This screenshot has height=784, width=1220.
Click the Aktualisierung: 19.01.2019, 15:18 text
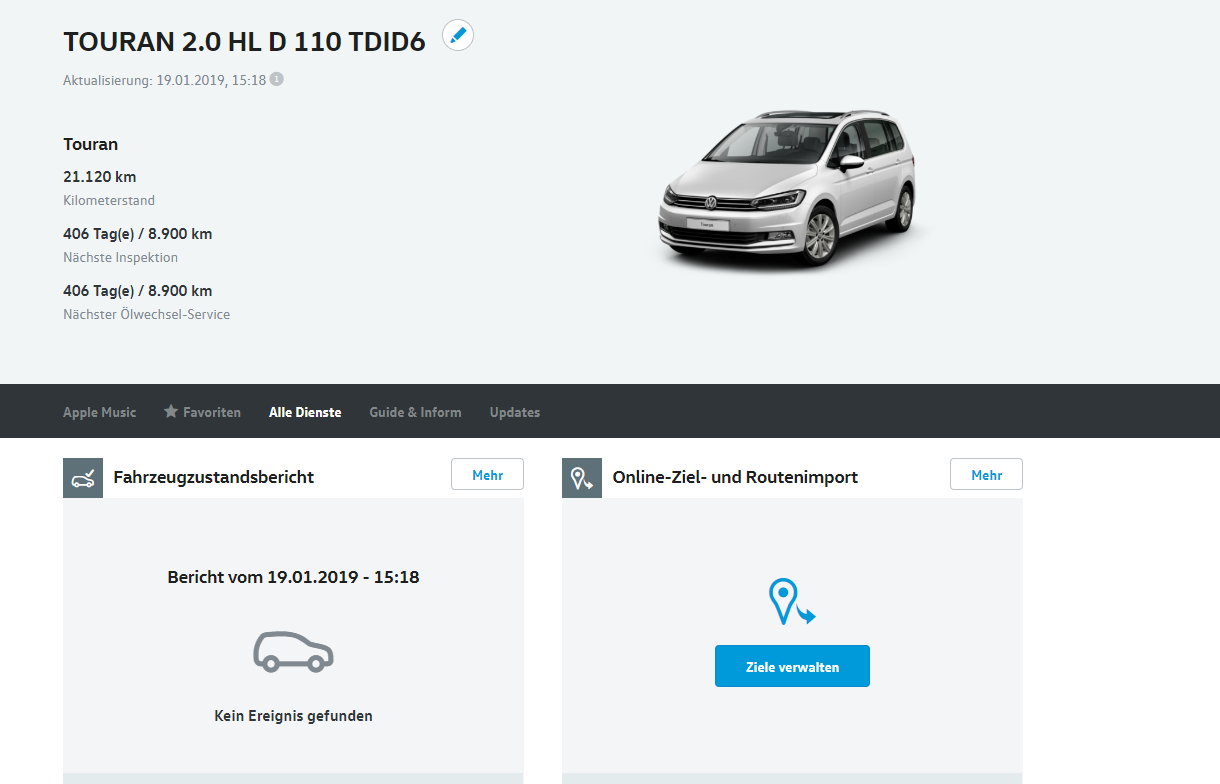pyautogui.click(x=165, y=80)
